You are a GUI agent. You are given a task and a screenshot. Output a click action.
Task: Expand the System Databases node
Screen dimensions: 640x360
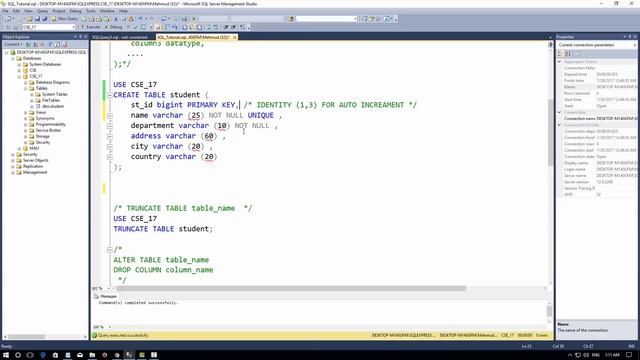coord(19,64)
